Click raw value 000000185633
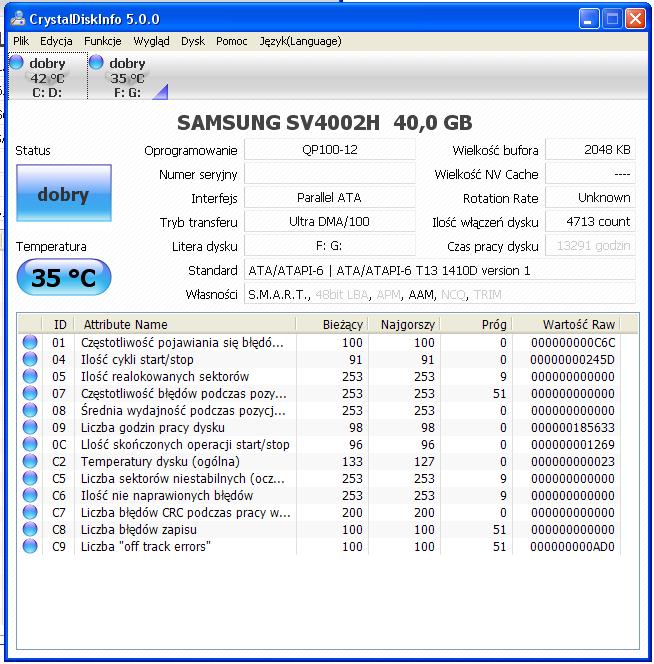The height and width of the screenshot is (664, 654). pos(573,427)
